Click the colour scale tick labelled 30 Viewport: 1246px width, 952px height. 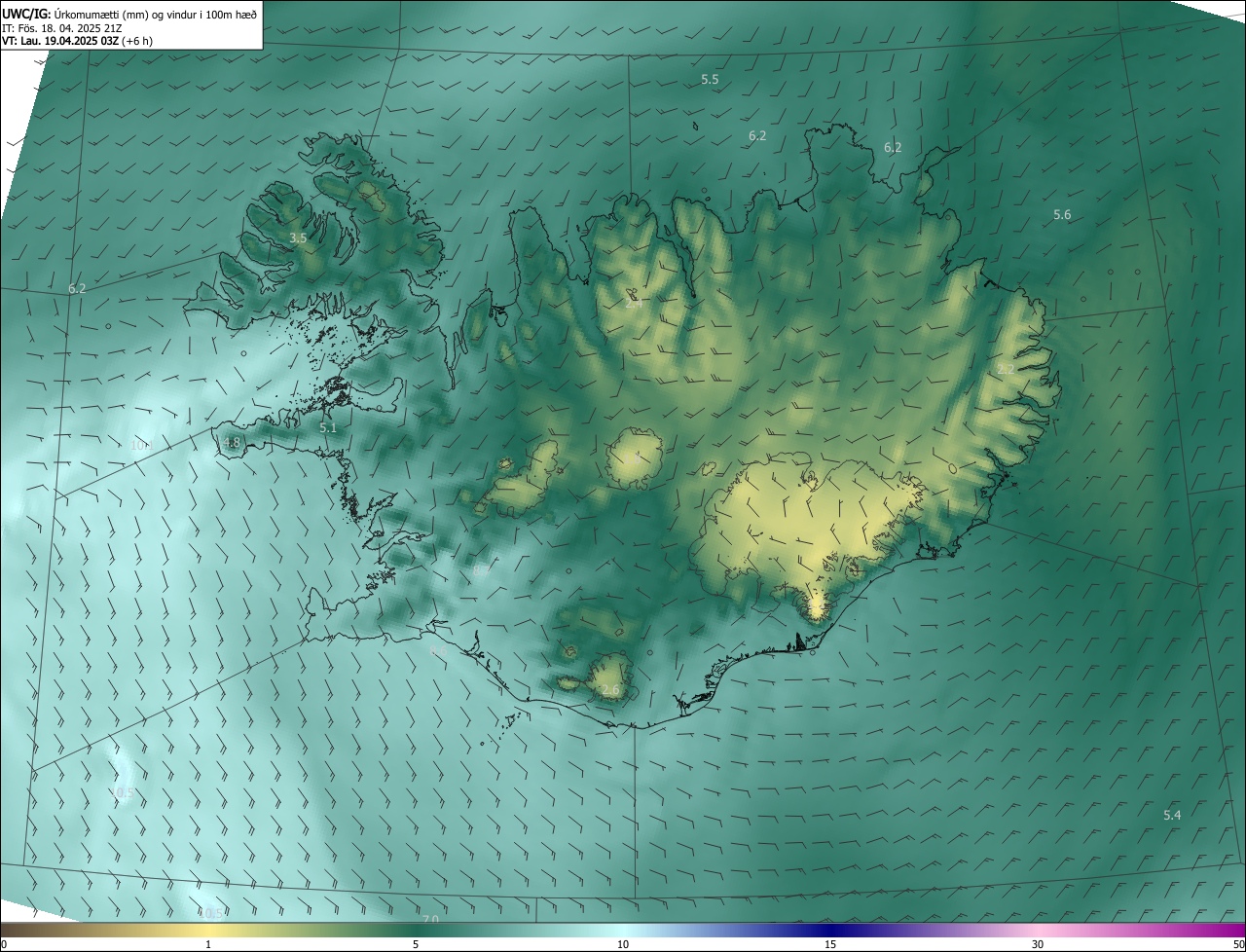coord(1038,944)
